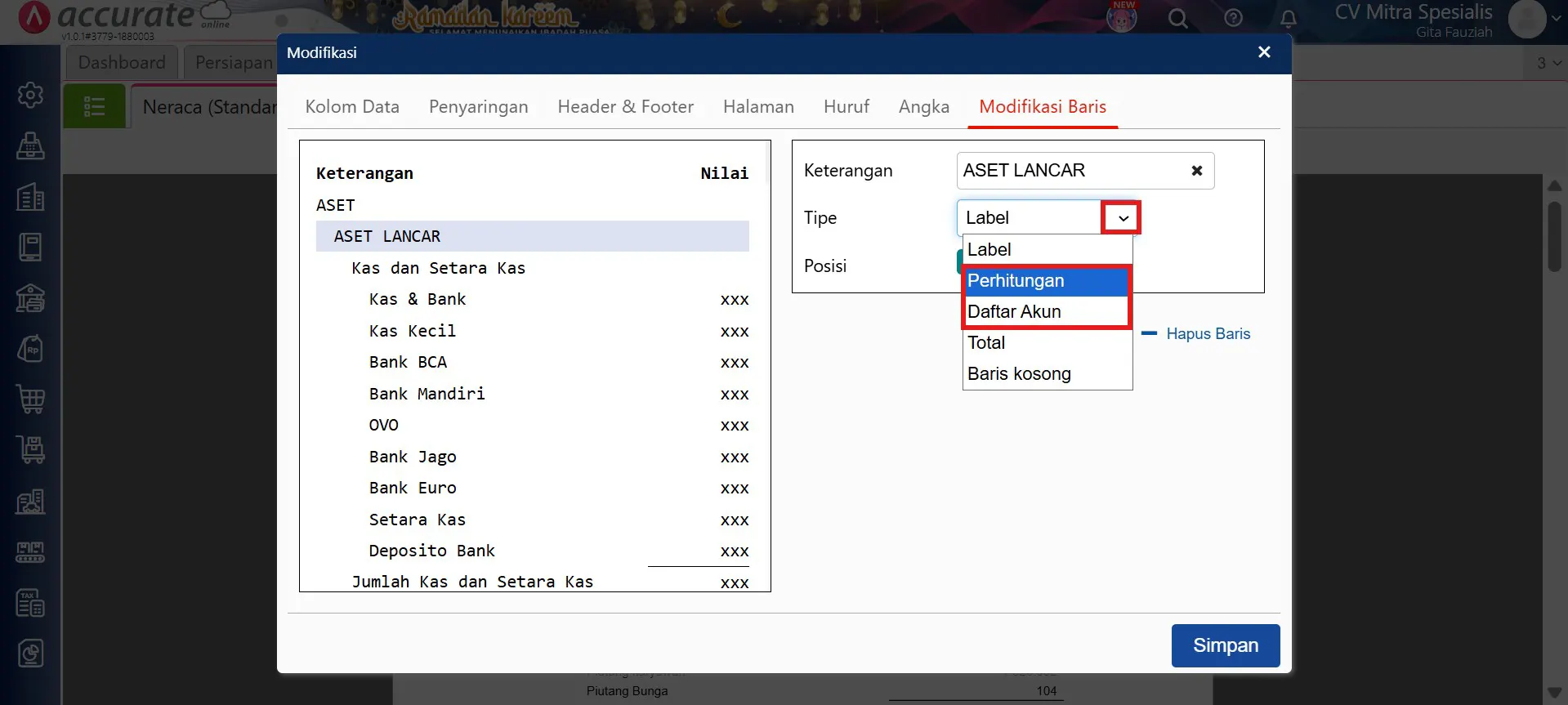Go to the Penyaringan tab
This screenshot has width=1568, height=705.
[x=478, y=107]
